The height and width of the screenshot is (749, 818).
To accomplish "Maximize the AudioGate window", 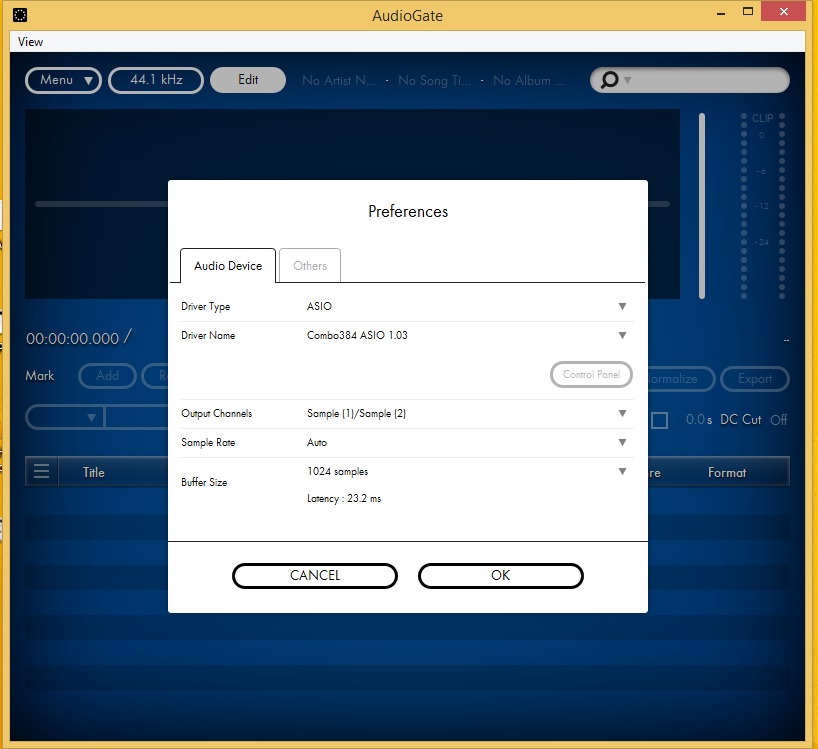I will [748, 11].
